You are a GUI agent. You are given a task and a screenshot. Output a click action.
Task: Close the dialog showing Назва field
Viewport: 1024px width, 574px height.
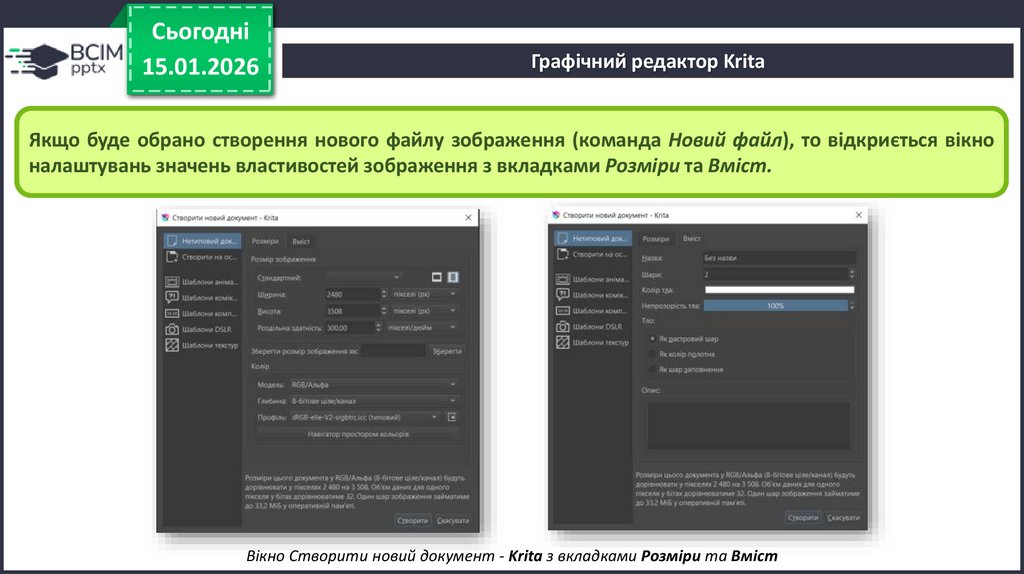click(x=859, y=215)
